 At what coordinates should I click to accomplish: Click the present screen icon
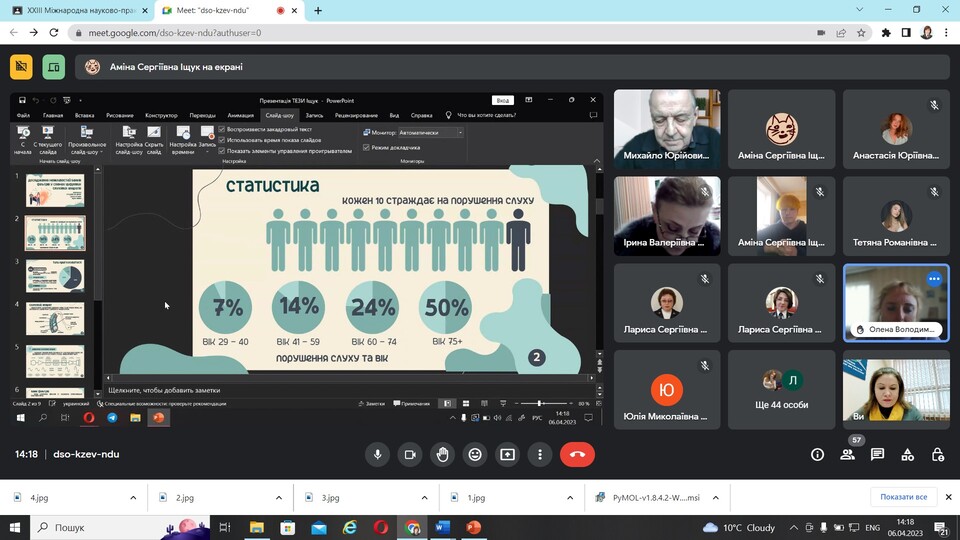point(507,454)
